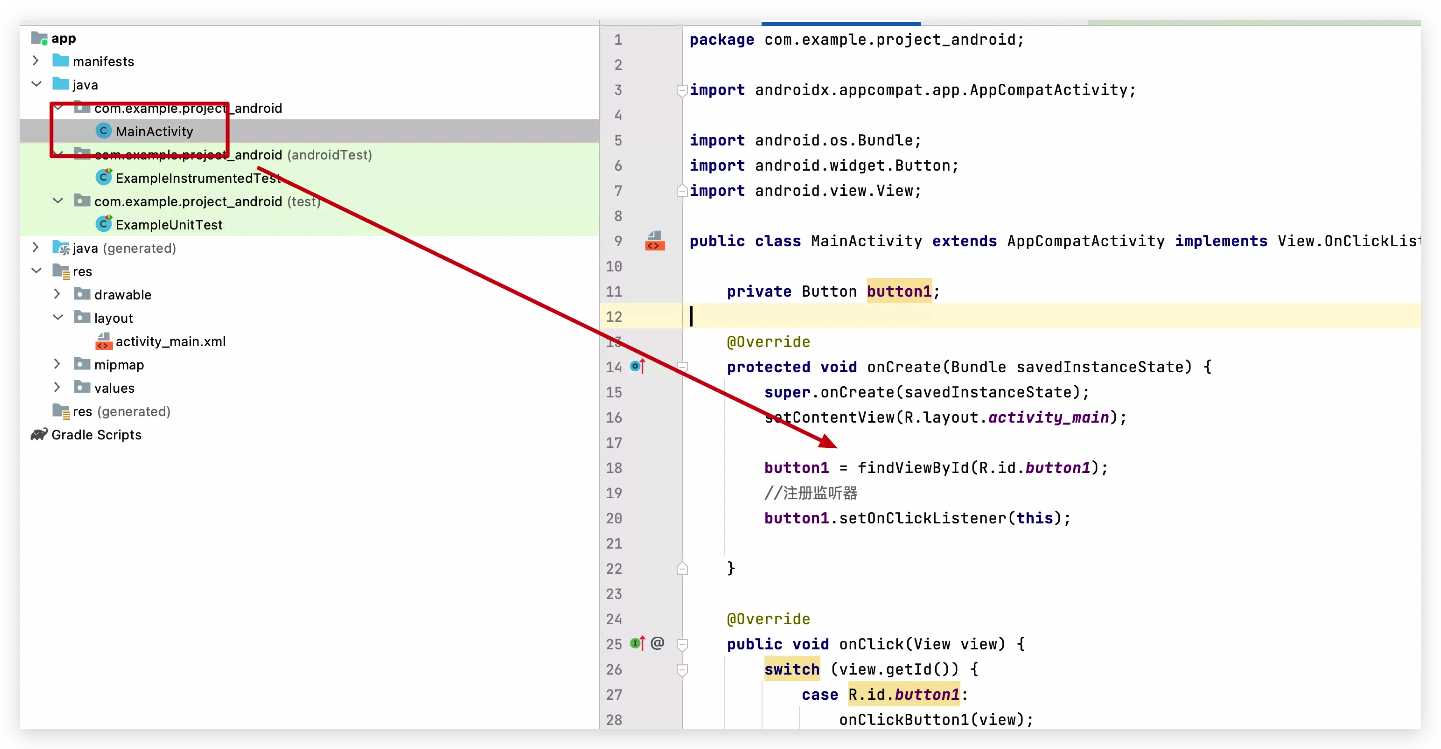Collapse the androidTest package chevron
The height and width of the screenshot is (749, 1441).
click(58, 155)
